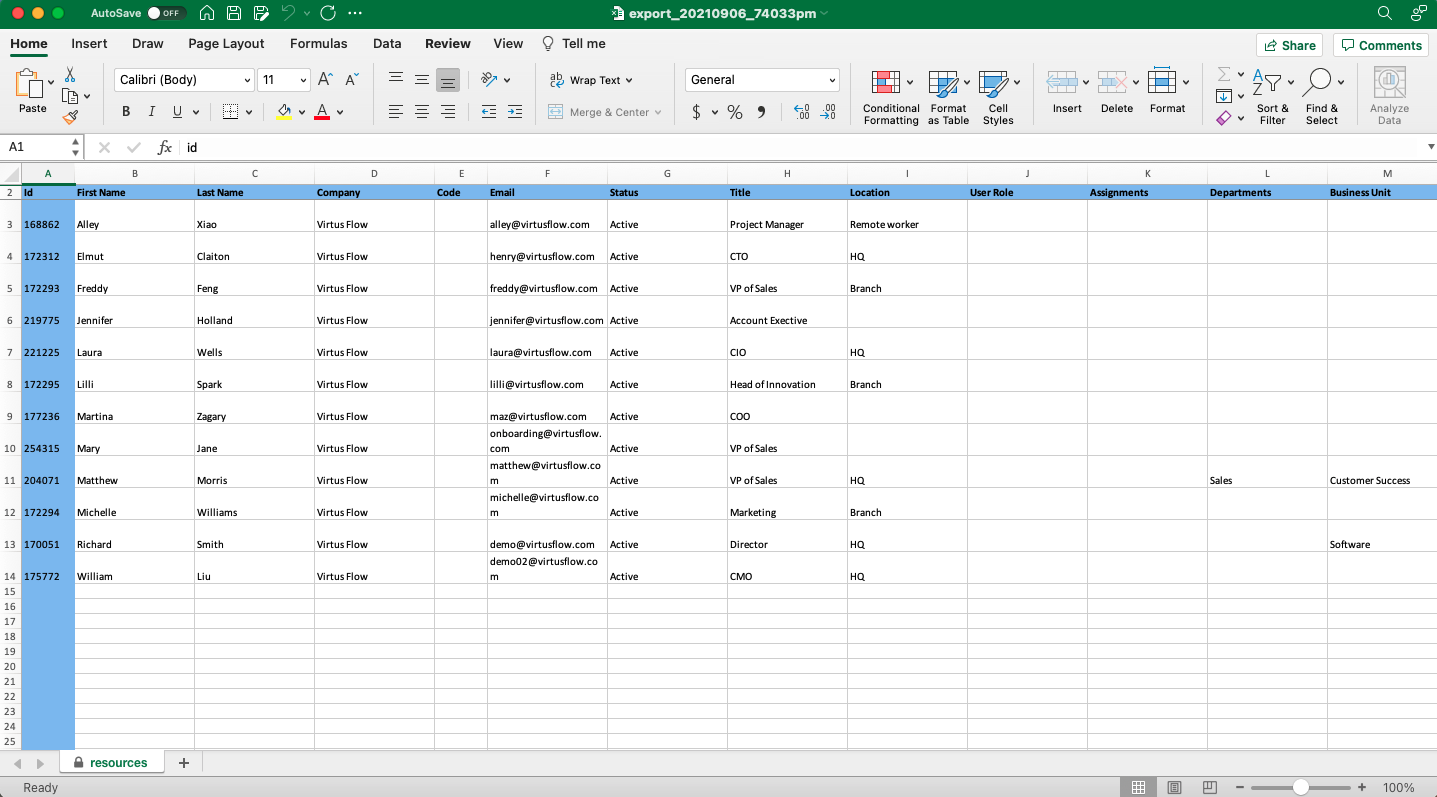
Task: Apply yellow fill color
Action: [x=284, y=112]
